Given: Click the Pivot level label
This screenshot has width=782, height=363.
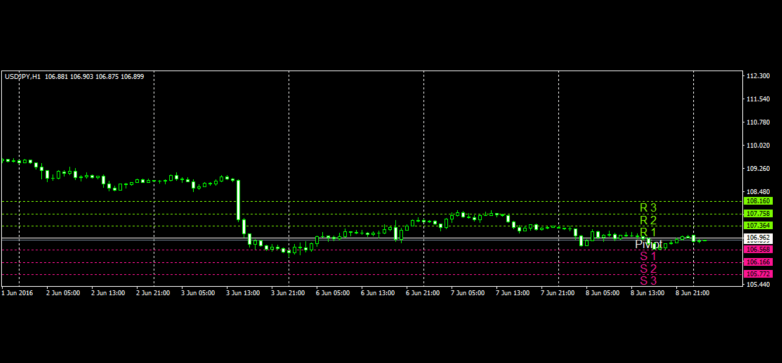Looking at the screenshot, I should pyautogui.click(x=648, y=244).
